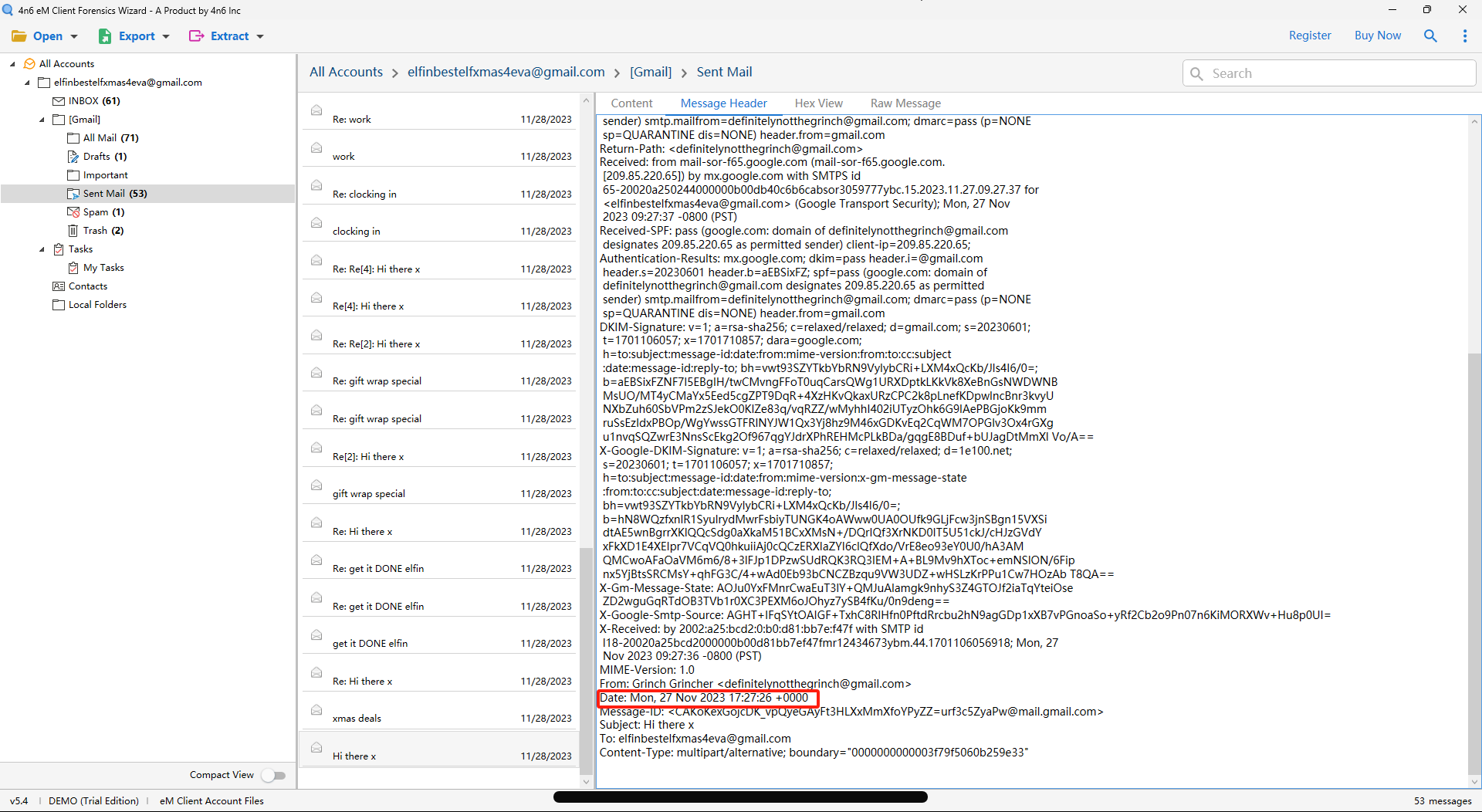Click the magnifier search icon in toolbar
Image resolution: width=1482 pixels, height=812 pixels.
(x=1430, y=36)
